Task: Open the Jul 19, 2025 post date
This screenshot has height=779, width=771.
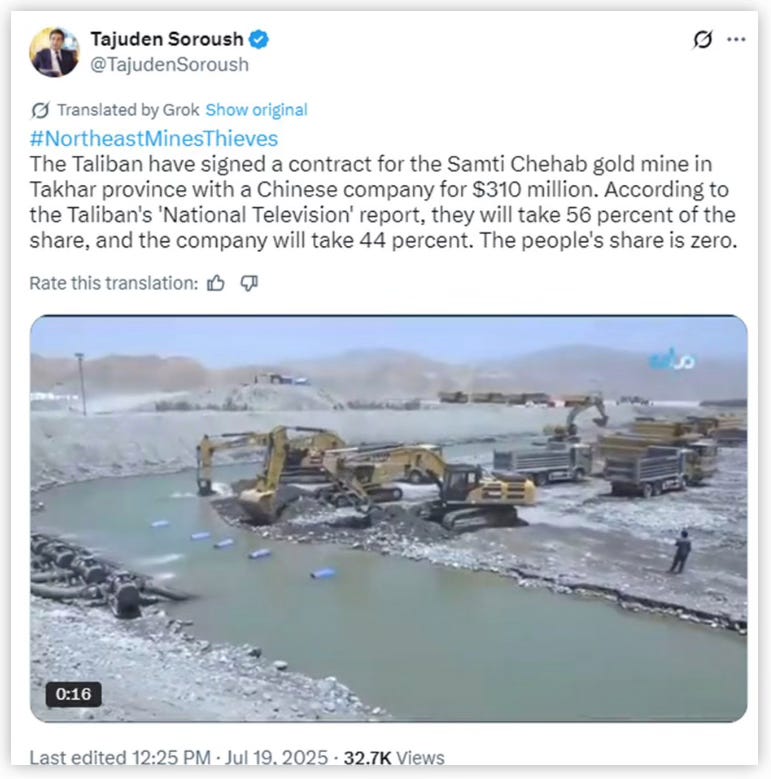Action: point(276,758)
